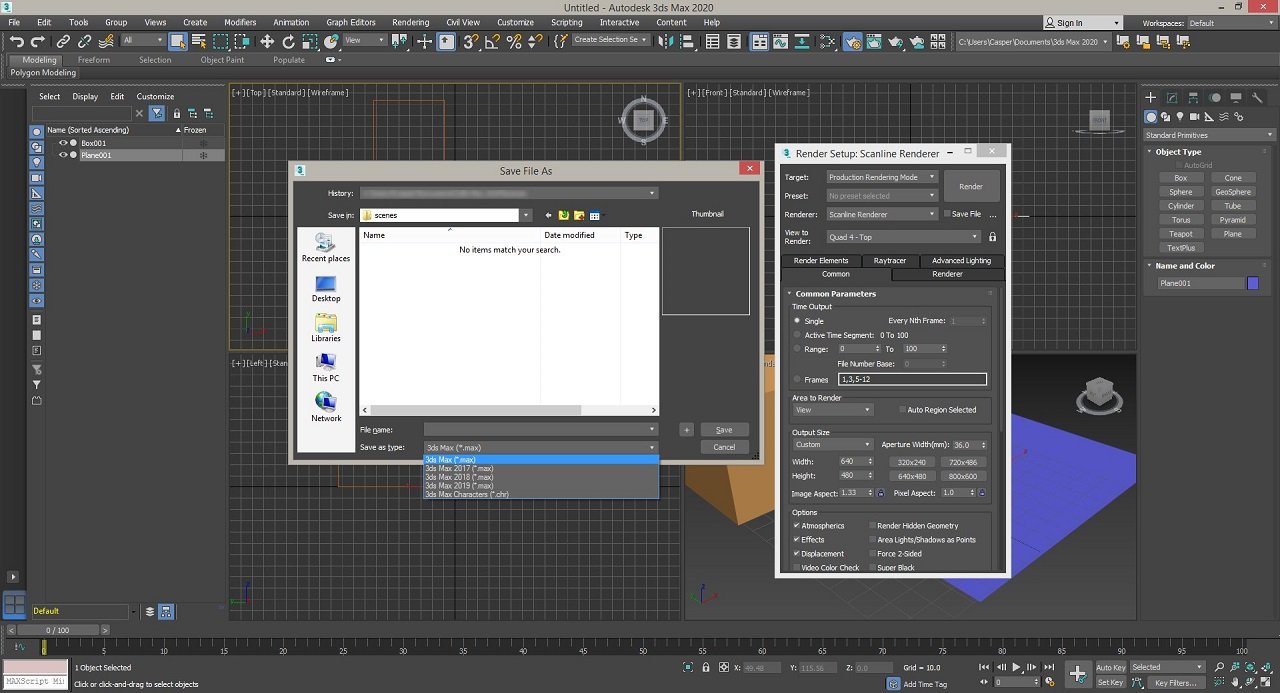The width and height of the screenshot is (1280, 693).
Task: Open the Rendering menu
Action: (x=410, y=22)
